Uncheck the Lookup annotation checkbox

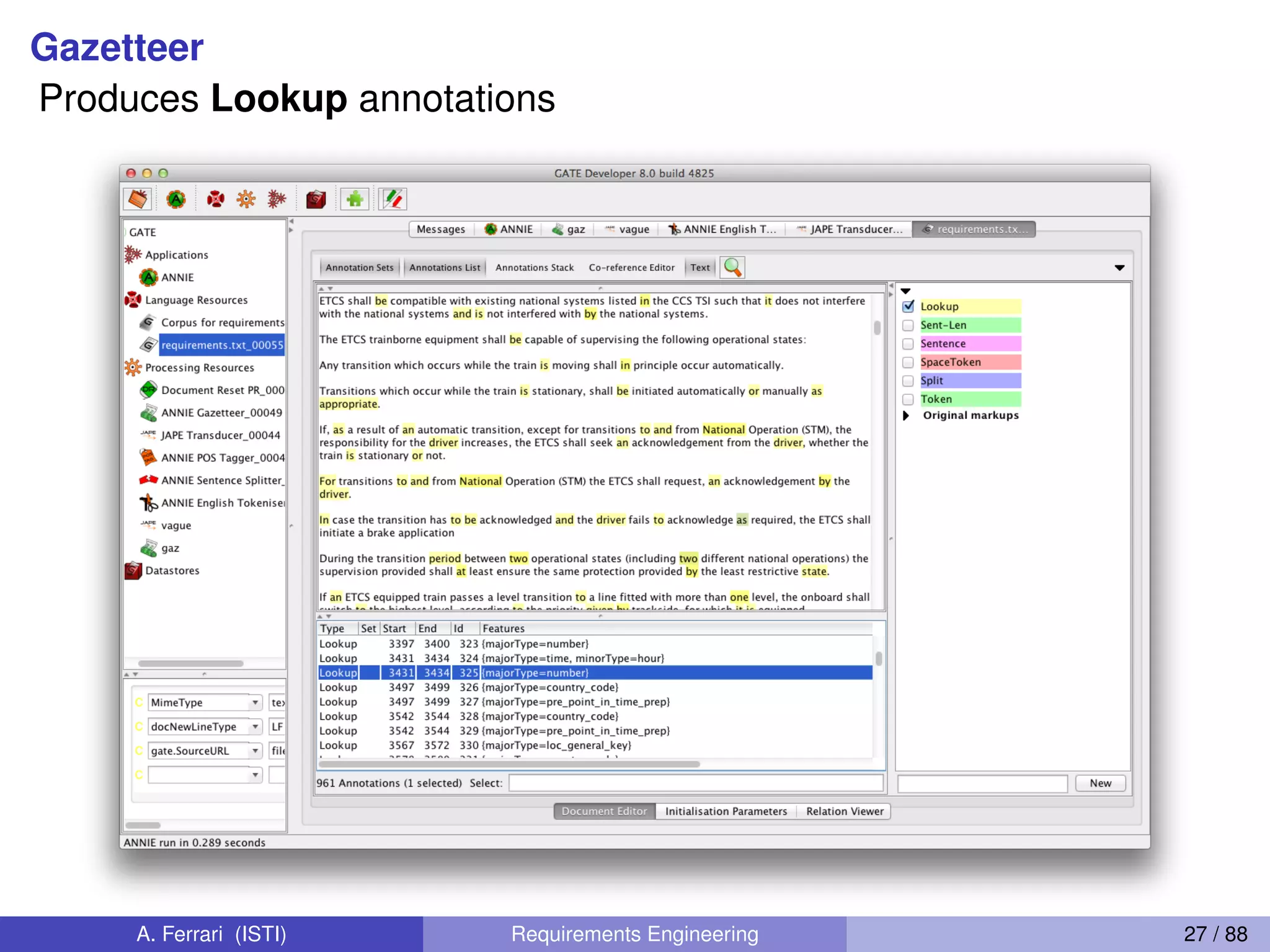pos(908,306)
